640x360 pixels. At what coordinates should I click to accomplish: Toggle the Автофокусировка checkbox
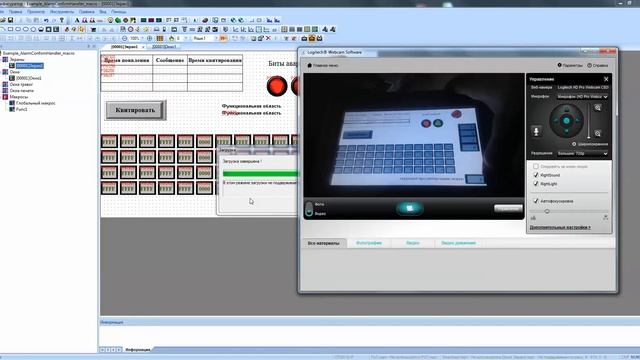[536, 201]
